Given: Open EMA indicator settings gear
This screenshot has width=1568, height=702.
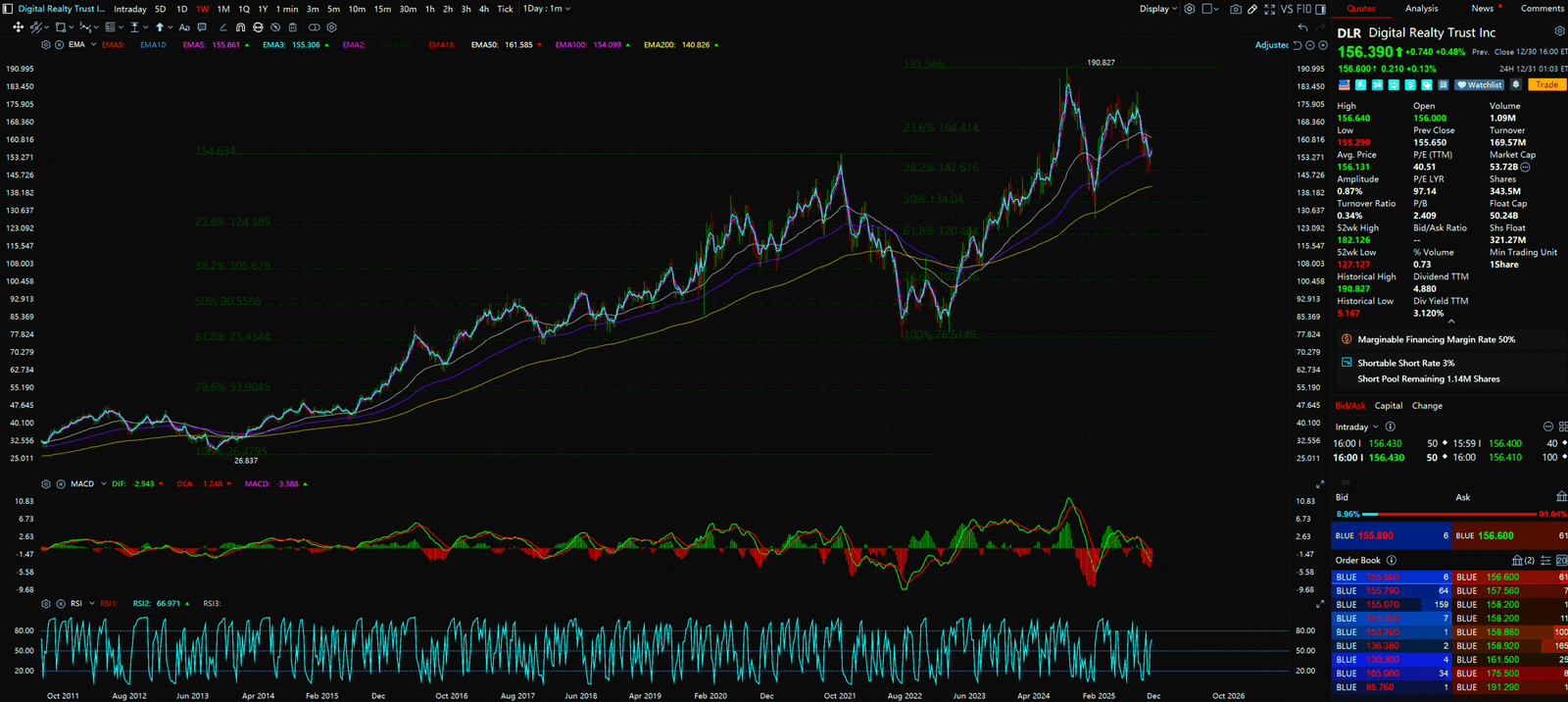Looking at the screenshot, I should (46, 45).
